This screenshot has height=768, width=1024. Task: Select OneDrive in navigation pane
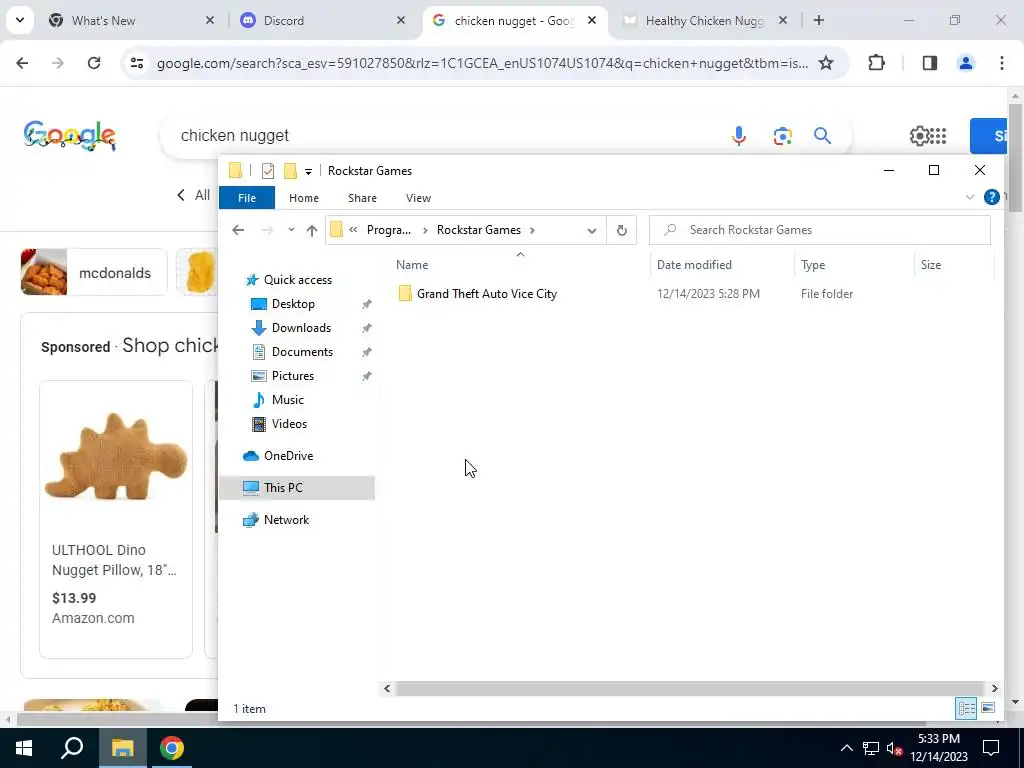288,456
